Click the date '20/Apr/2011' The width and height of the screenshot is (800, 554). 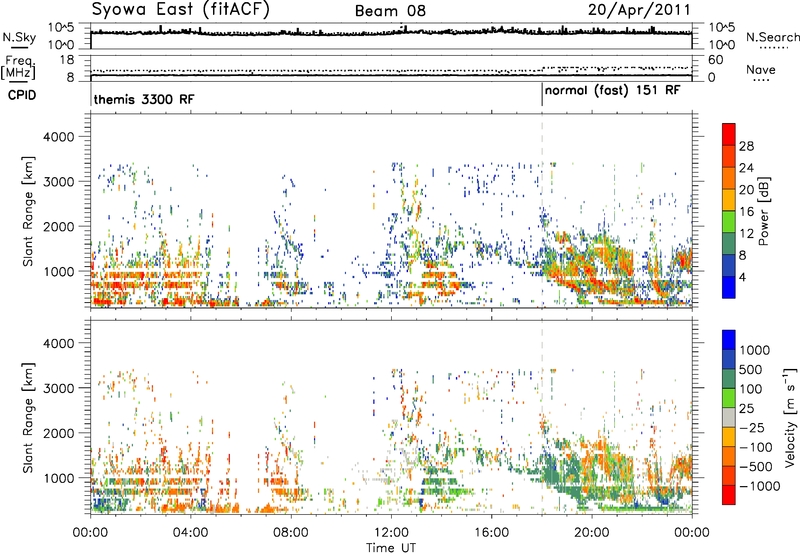point(639,10)
